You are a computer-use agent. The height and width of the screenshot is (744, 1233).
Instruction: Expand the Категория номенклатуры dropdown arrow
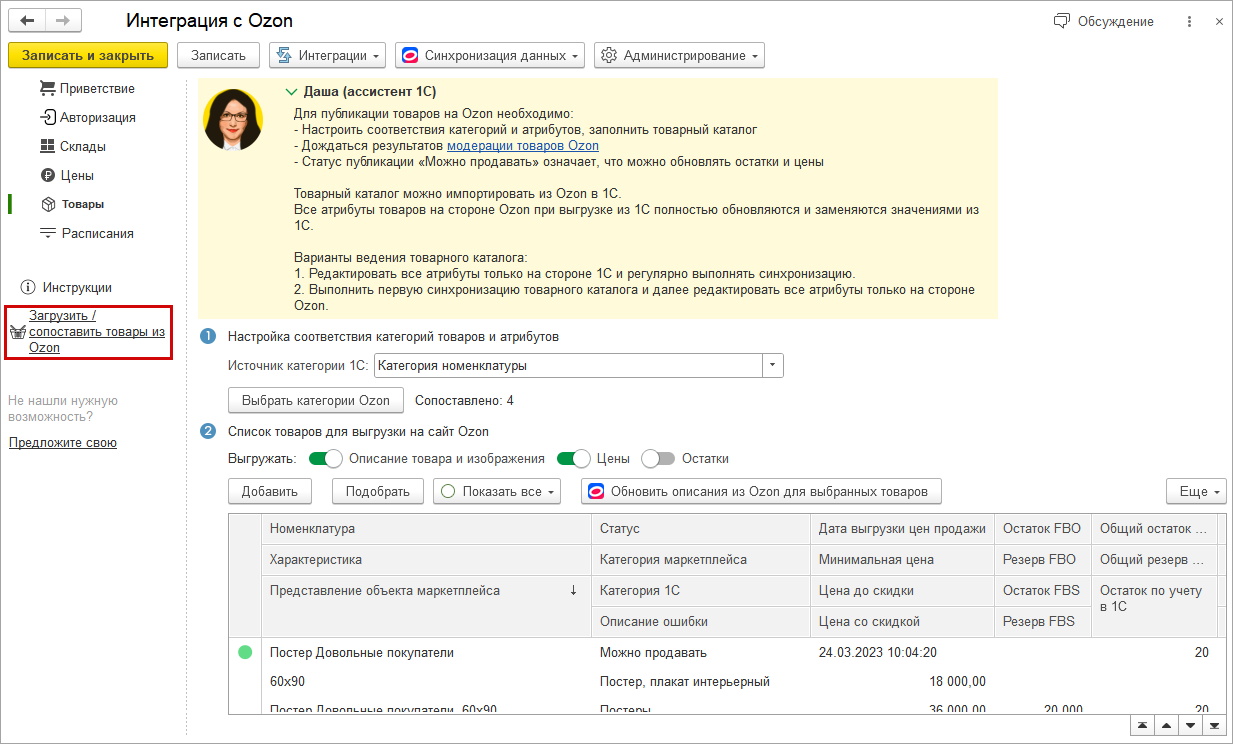pos(773,365)
